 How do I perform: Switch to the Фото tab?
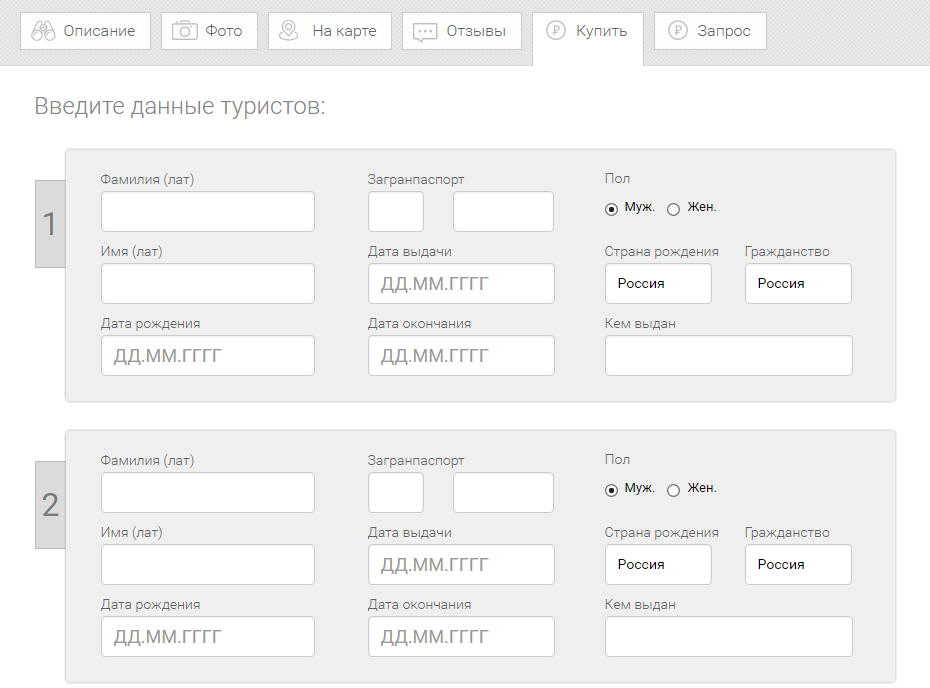tap(209, 31)
